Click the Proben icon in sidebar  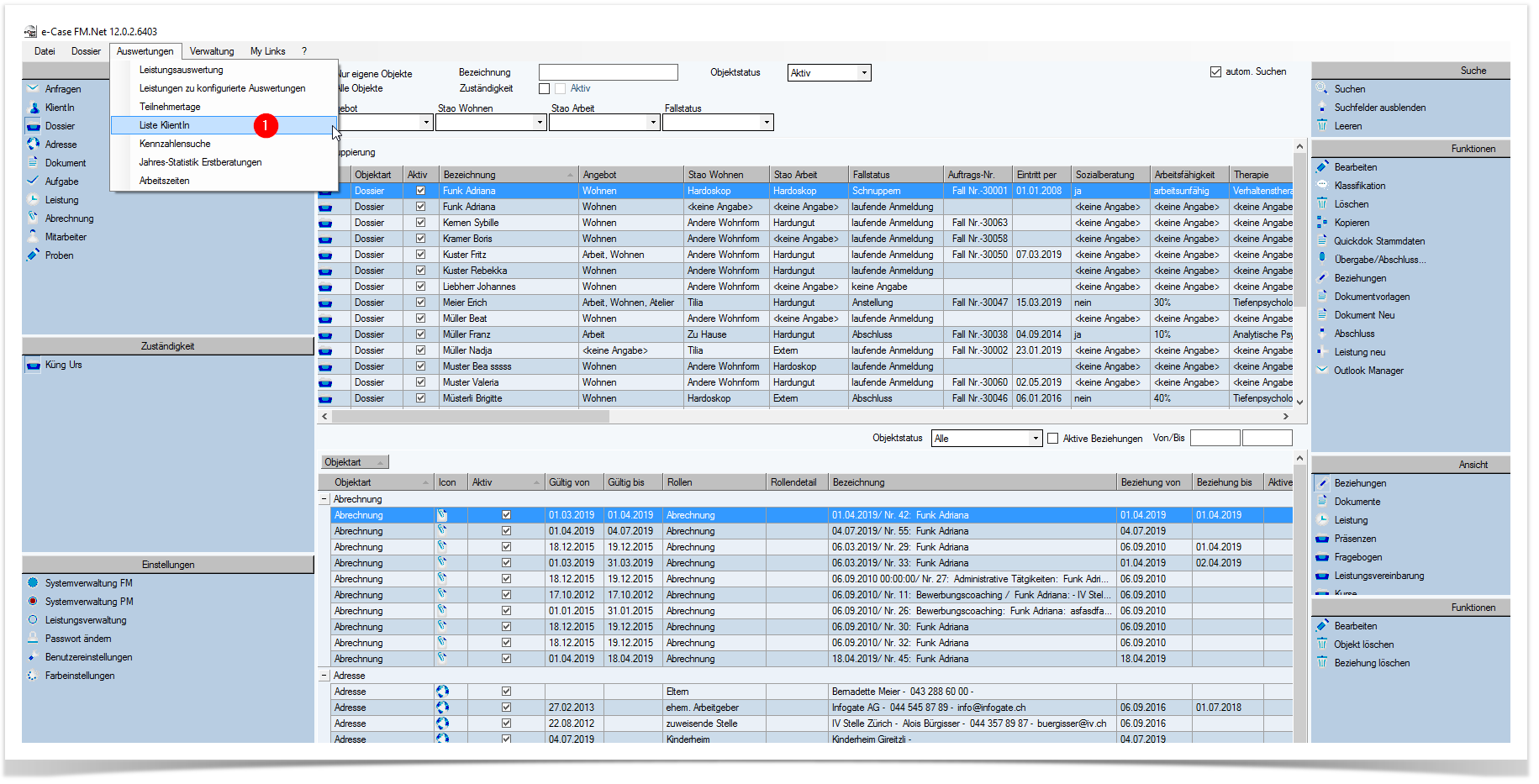(x=34, y=255)
